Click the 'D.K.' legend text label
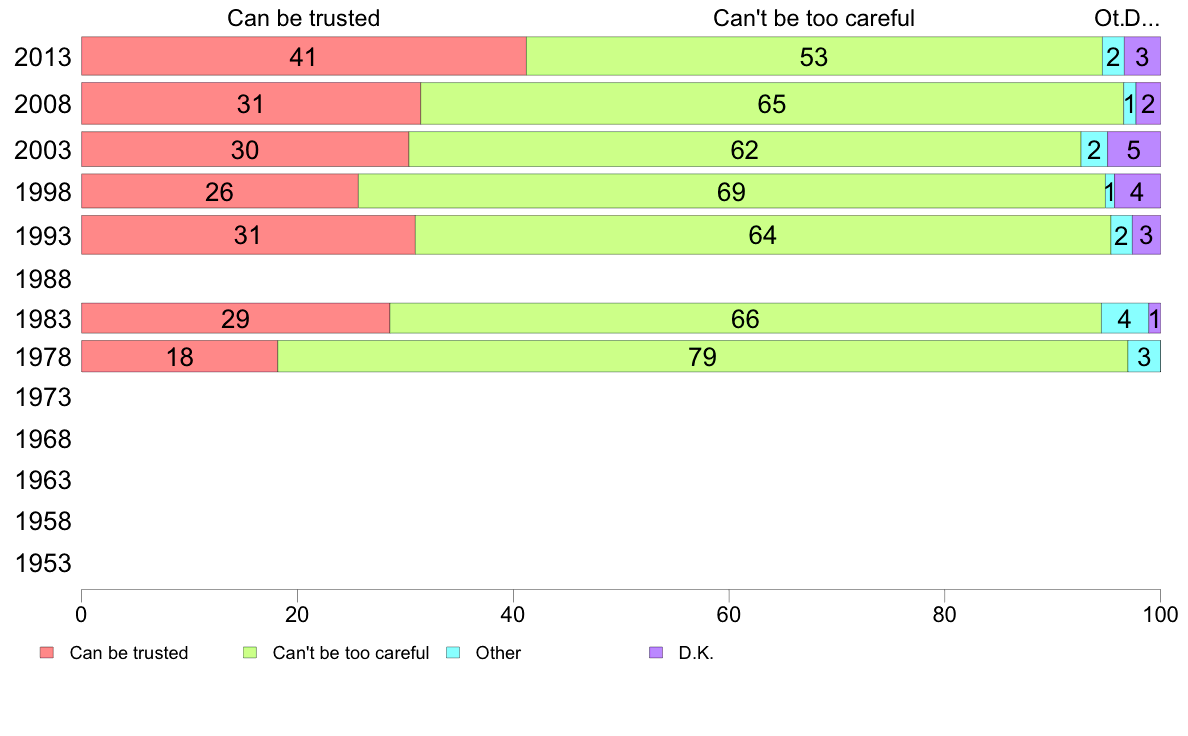Screen dimensions: 1188x736 pyautogui.click(x=696, y=653)
